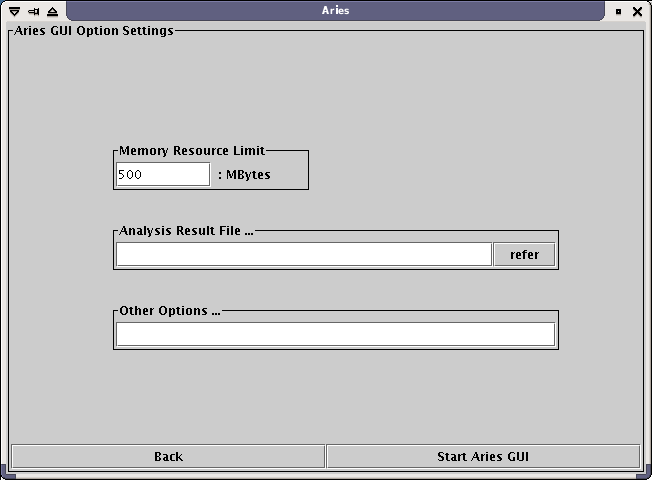Select the Other Options text field

(x=335, y=334)
